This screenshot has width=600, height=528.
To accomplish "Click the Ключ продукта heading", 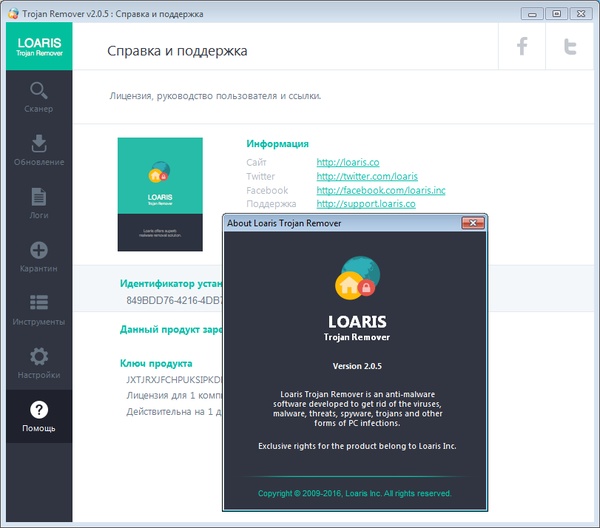I will coord(156,363).
